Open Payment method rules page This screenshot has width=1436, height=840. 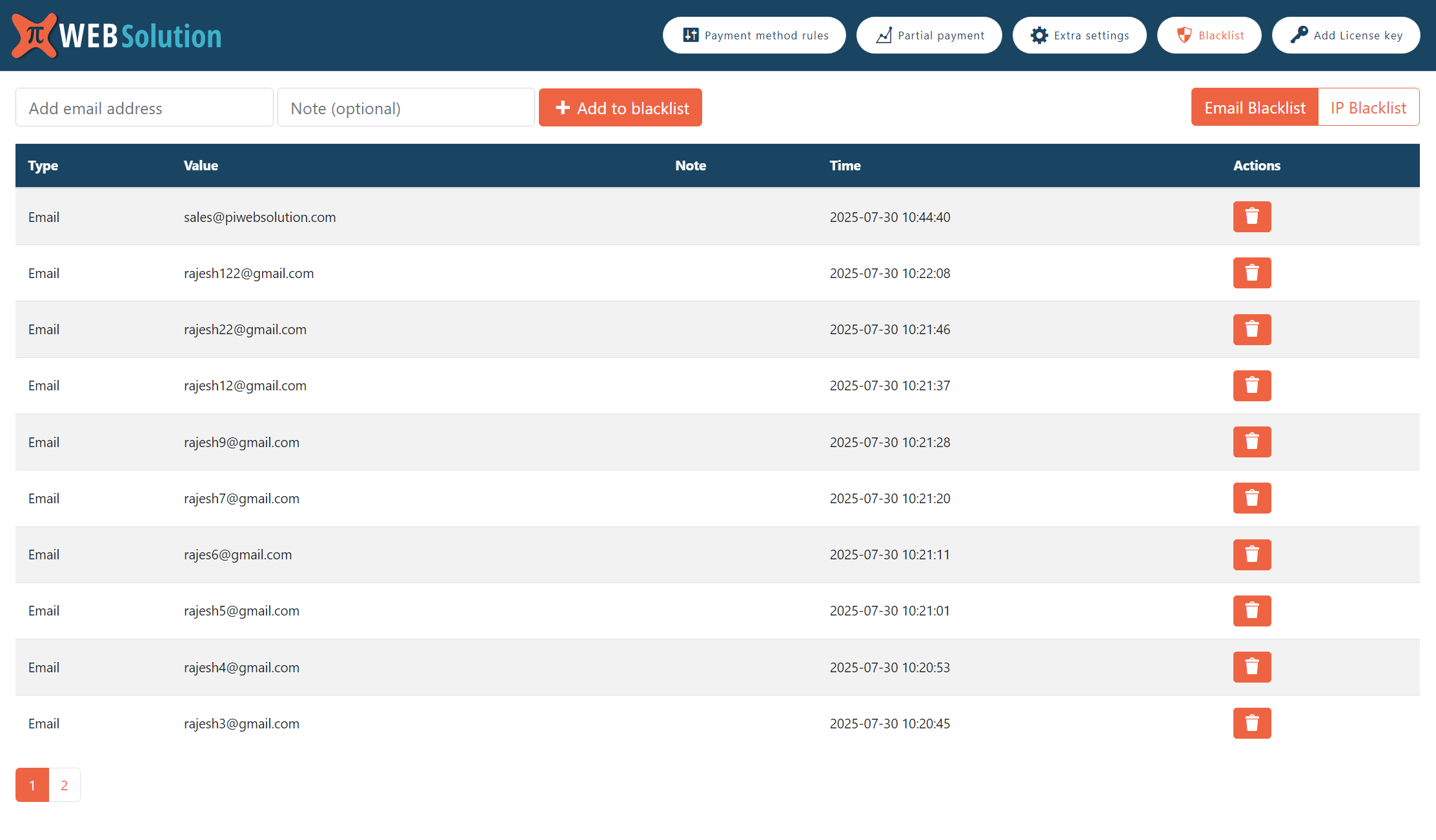tap(754, 35)
